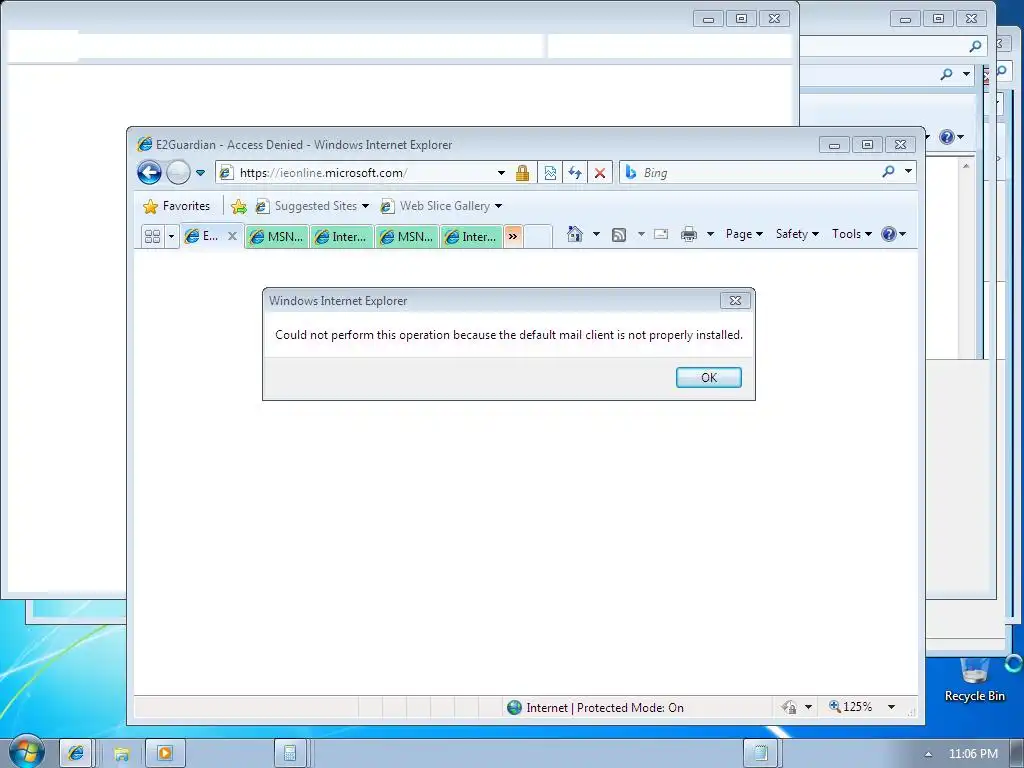The height and width of the screenshot is (768, 1024).
Task: Open Windows Media Player taskbar icon
Action: pyautogui.click(x=165, y=754)
